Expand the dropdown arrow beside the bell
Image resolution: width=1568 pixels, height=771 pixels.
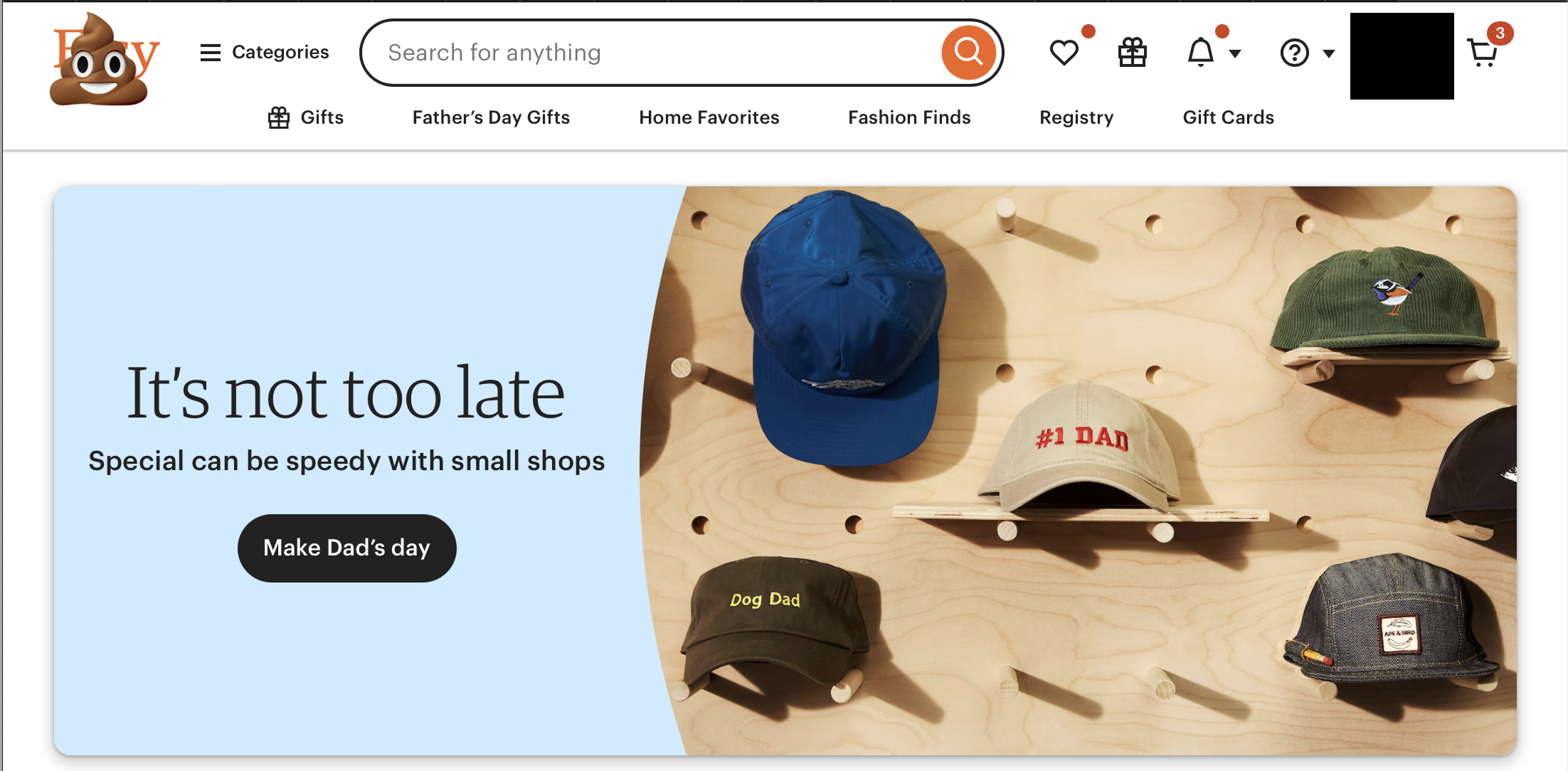pyautogui.click(x=1235, y=53)
